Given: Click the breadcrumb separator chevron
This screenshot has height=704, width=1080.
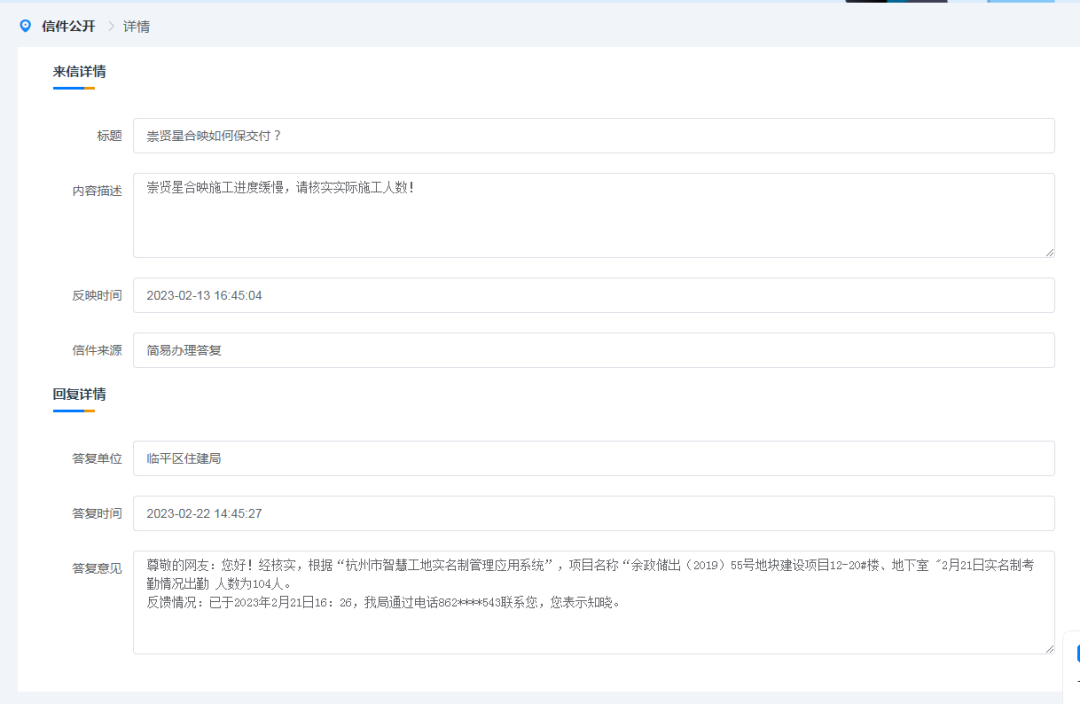Looking at the screenshot, I should click(x=110, y=26).
